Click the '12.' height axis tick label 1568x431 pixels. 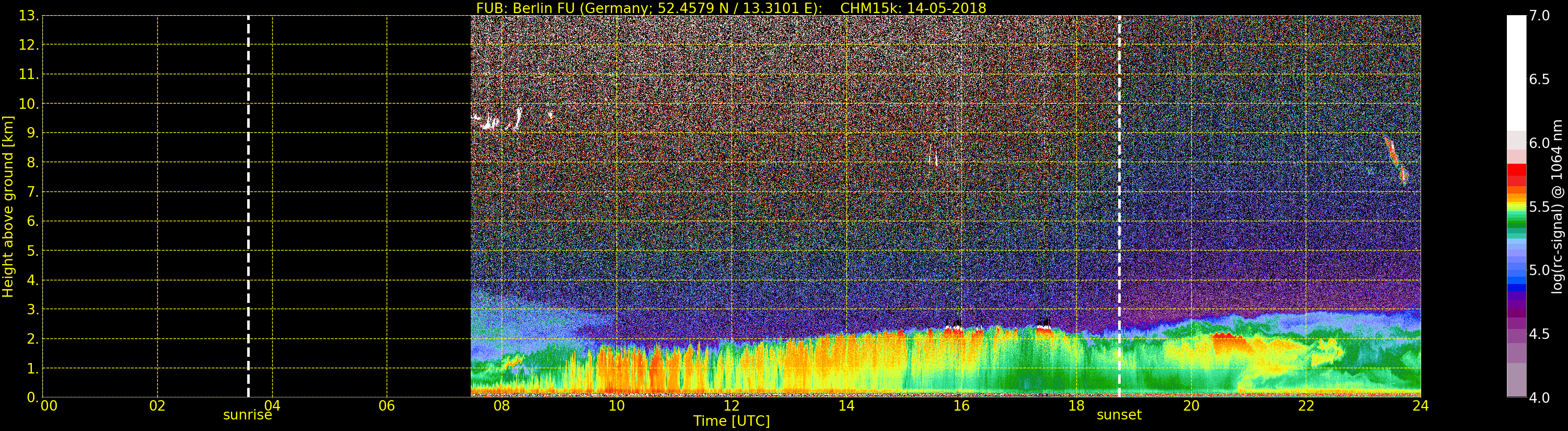click(x=29, y=45)
